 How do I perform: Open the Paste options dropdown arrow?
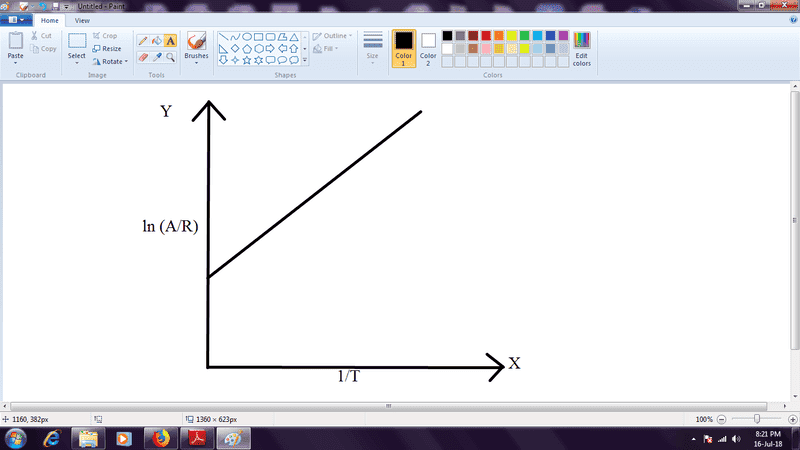click(15, 63)
